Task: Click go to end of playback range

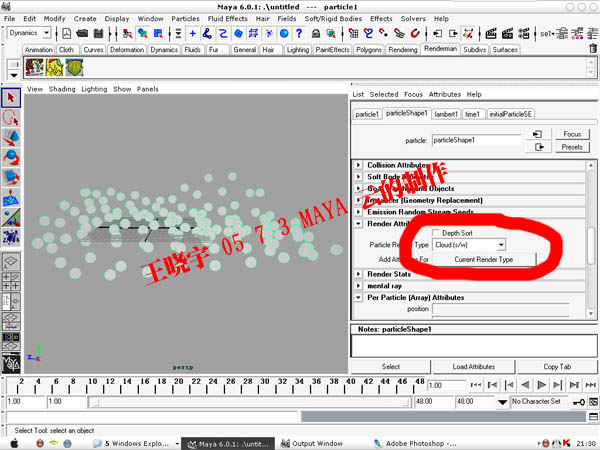Action: (590, 385)
